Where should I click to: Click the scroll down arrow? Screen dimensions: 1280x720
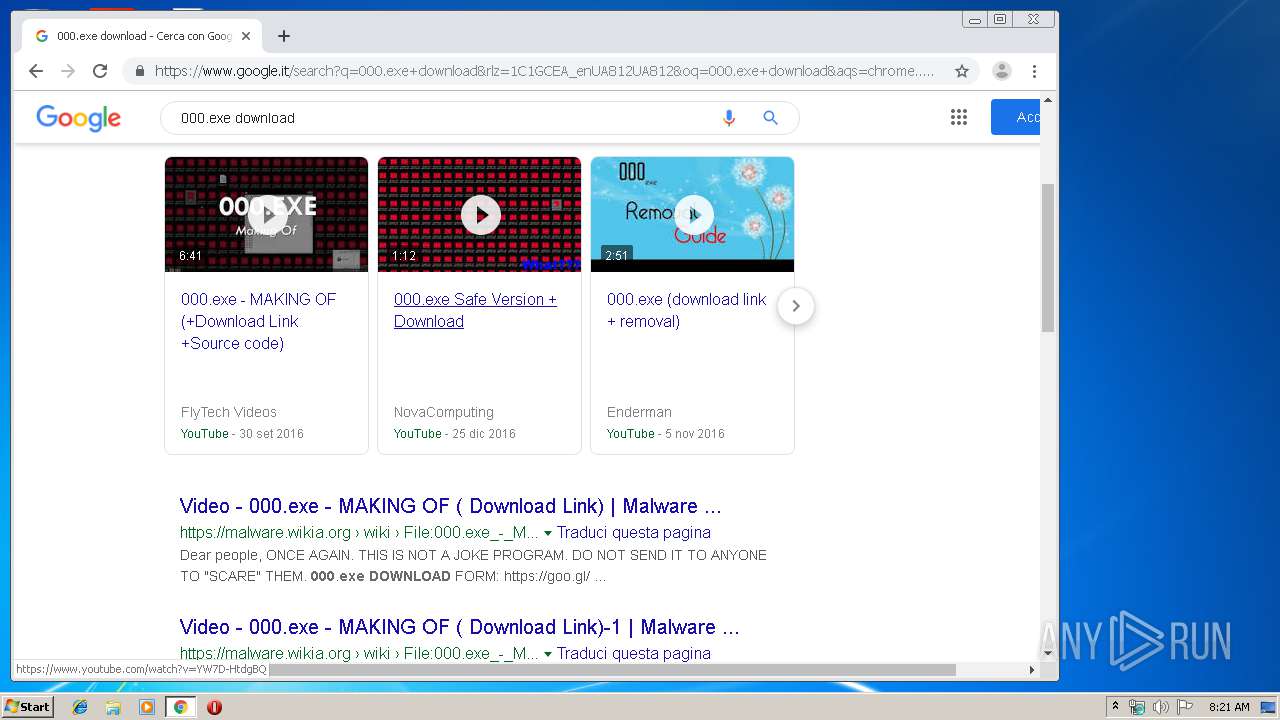[1048, 653]
